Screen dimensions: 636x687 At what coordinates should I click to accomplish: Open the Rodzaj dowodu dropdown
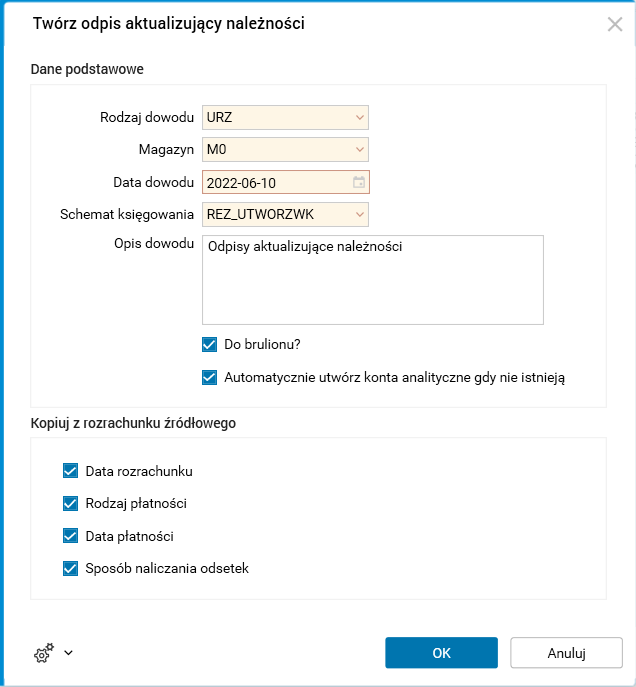coord(360,118)
